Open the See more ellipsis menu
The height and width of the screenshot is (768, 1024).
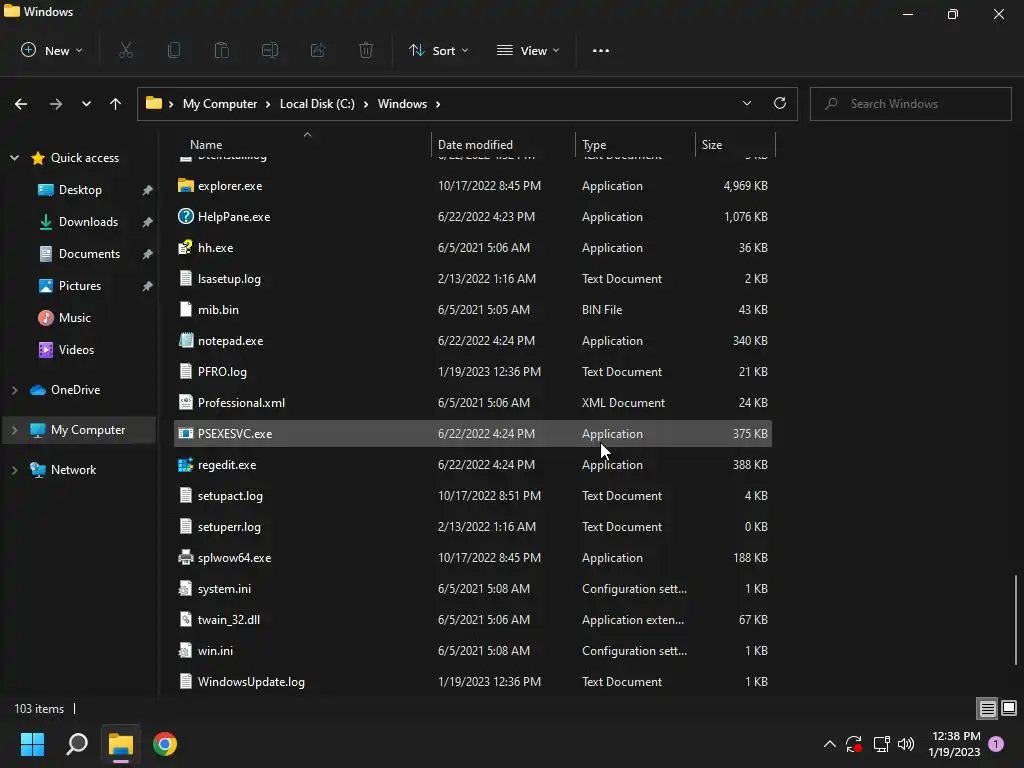(x=601, y=50)
